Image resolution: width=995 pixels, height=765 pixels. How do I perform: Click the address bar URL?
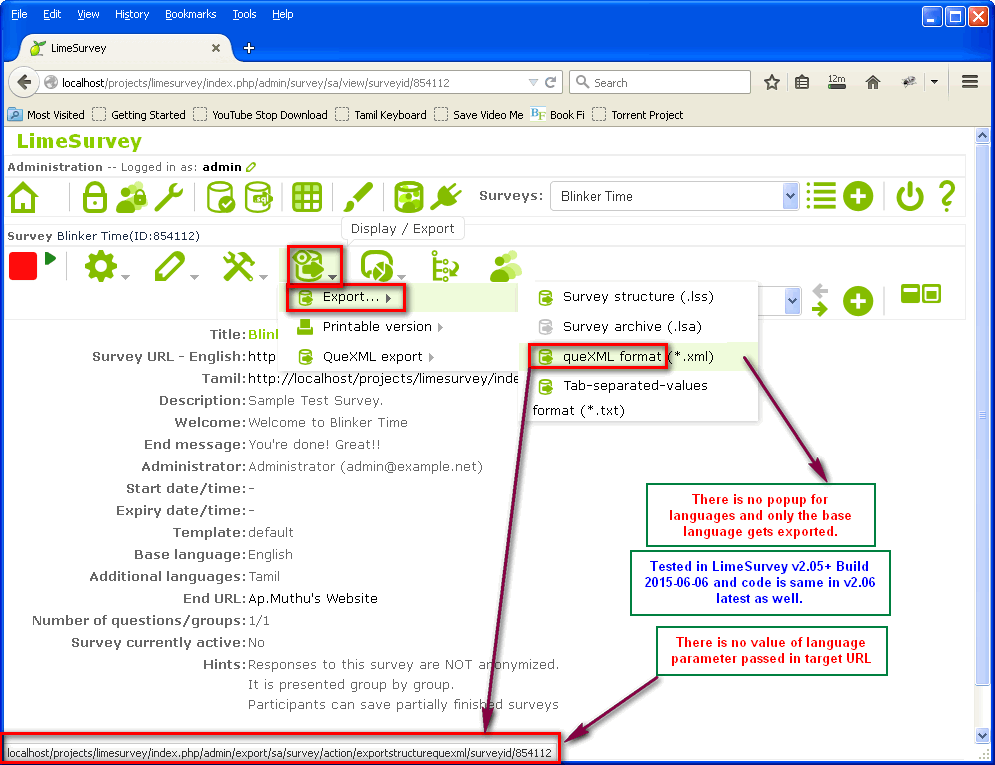point(256,82)
